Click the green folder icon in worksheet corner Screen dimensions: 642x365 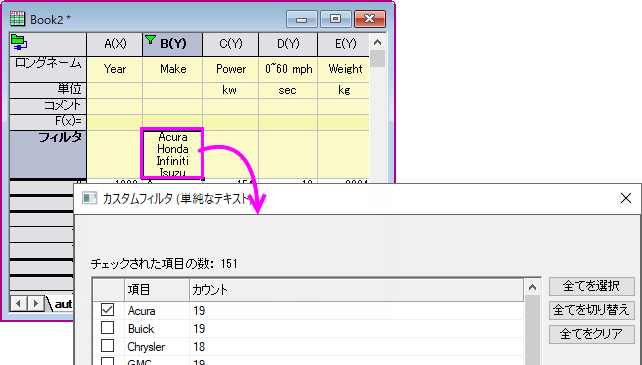(x=19, y=43)
